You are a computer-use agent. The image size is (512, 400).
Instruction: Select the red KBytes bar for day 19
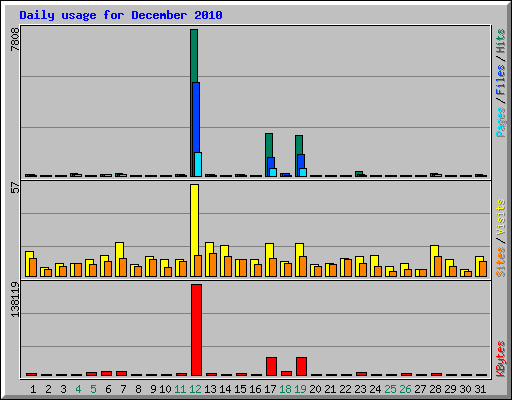tap(301, 366)
